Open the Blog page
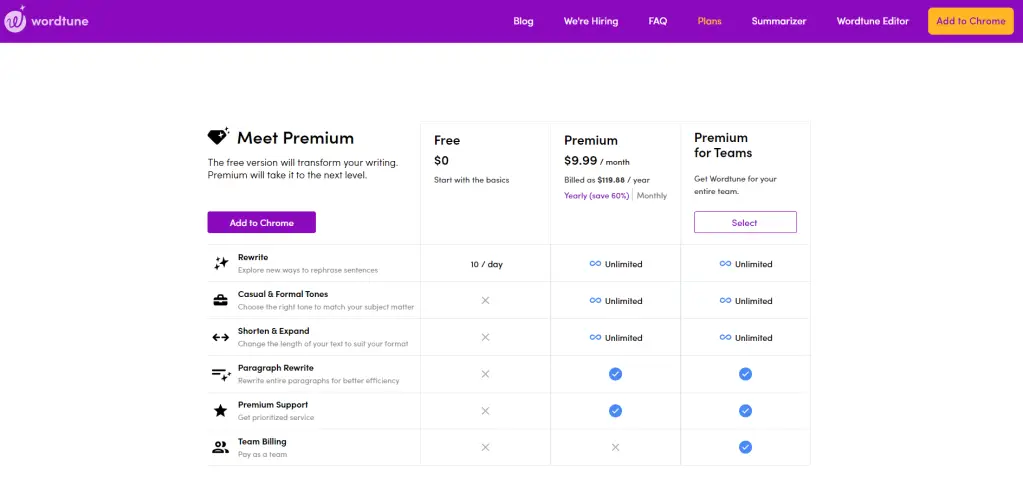This screenshot has width=1023, height=503. coord(523,21)
